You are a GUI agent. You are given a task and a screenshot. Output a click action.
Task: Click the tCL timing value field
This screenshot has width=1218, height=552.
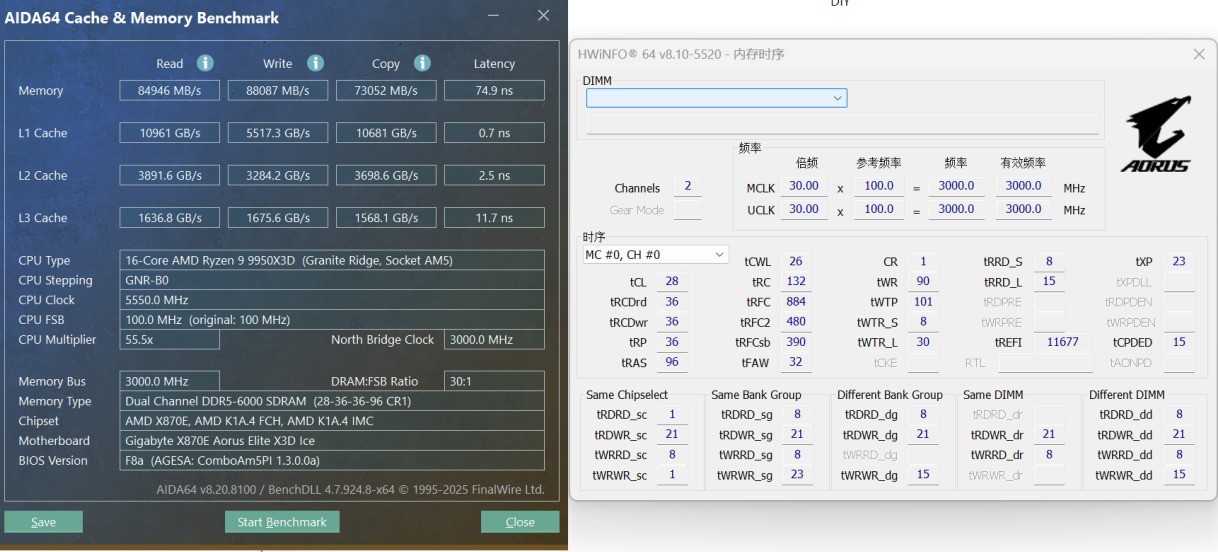(671, 282)
